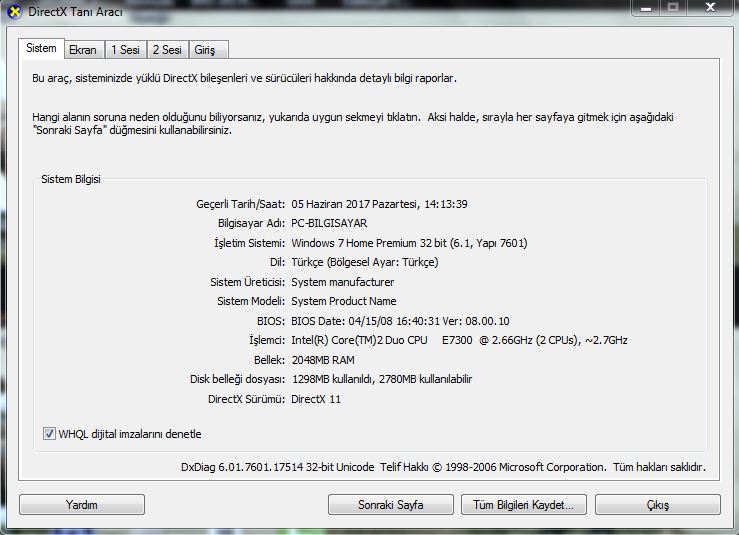The width and height of the screenshot is (739, 535).
Task: Click the Disk belleği dosyası label
Action: pyautogui.click(x=238, y=379)
